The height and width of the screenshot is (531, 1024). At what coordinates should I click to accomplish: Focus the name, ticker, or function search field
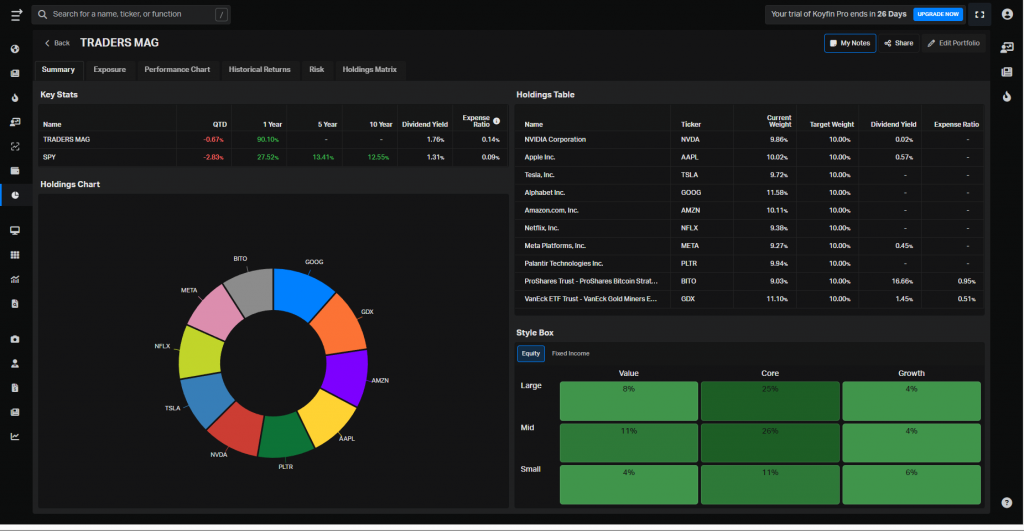[131, 14]
